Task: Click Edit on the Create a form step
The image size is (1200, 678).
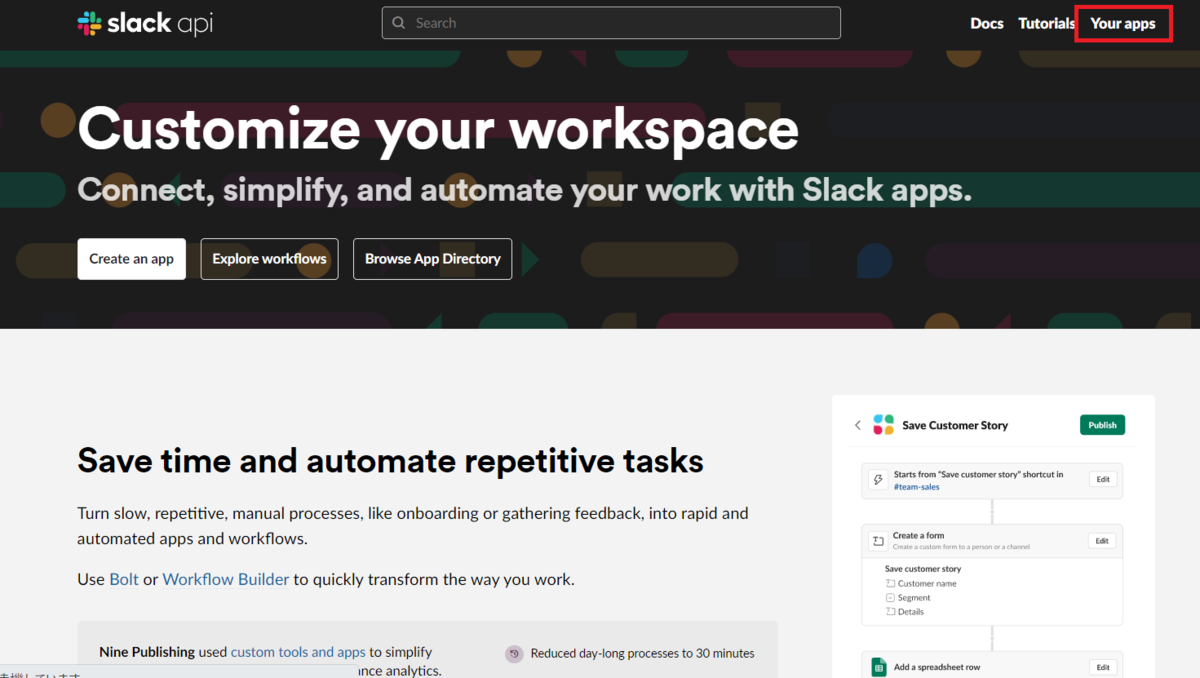Action: pyautogui.click(x=1102, y=541)
